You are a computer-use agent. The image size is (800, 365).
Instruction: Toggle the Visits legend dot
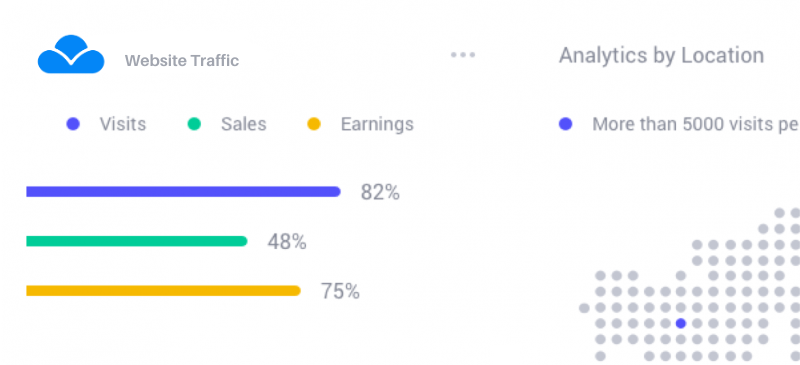tap(73, 124)
